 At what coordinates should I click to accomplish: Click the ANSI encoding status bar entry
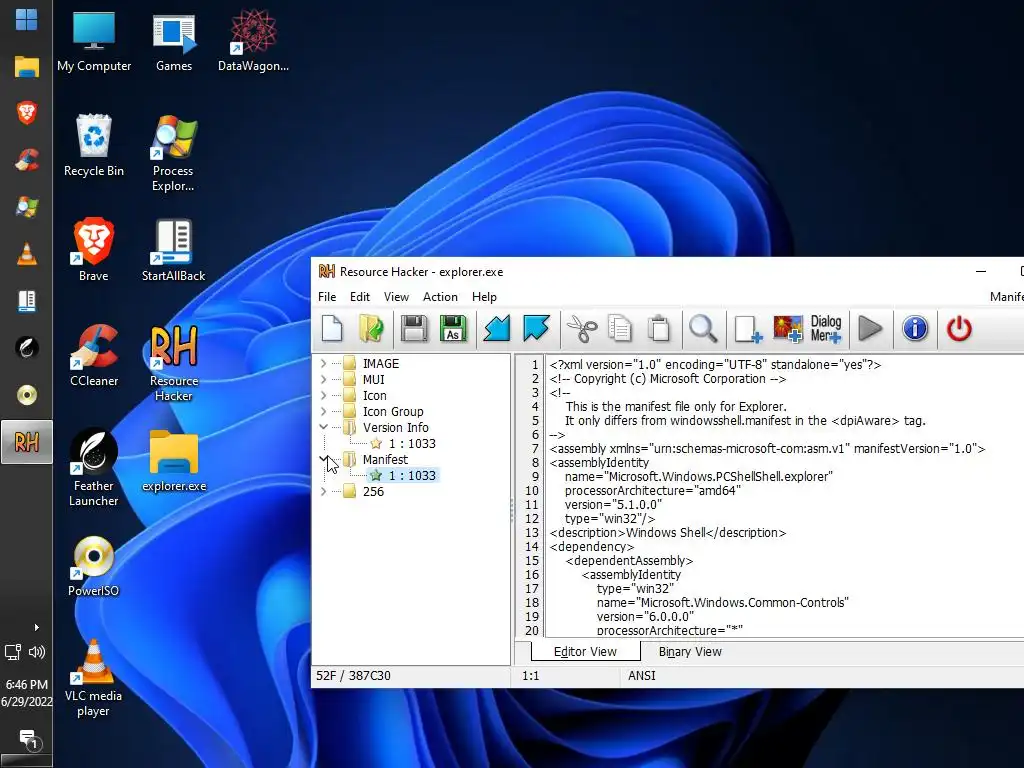click(x=641, y=675)
